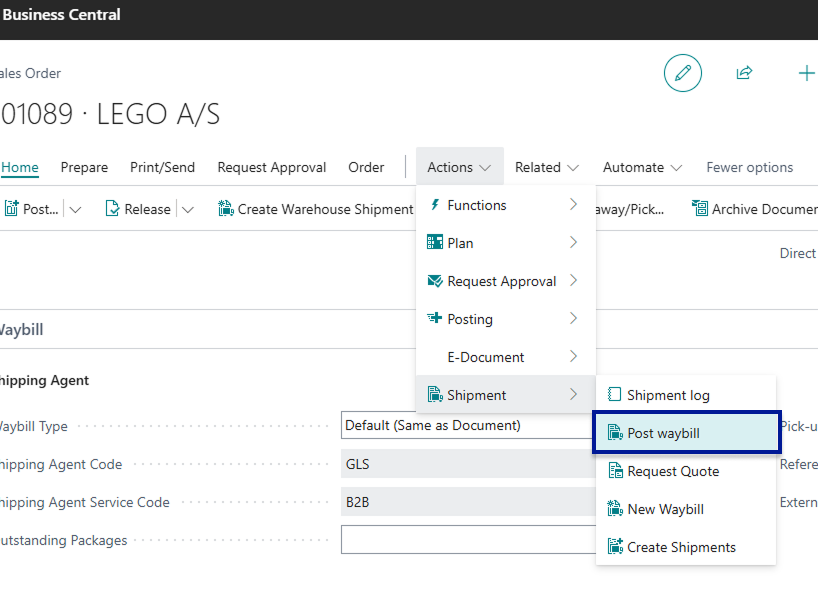Open Shipment log

(686, 395)
